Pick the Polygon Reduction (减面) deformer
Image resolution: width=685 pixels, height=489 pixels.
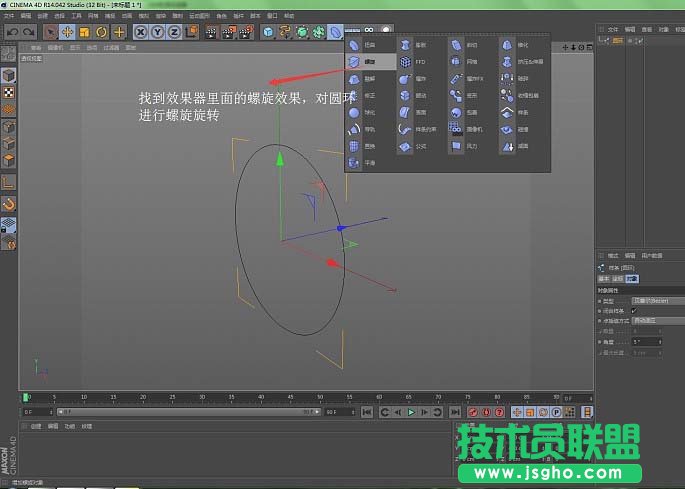[x=523, y=146]
